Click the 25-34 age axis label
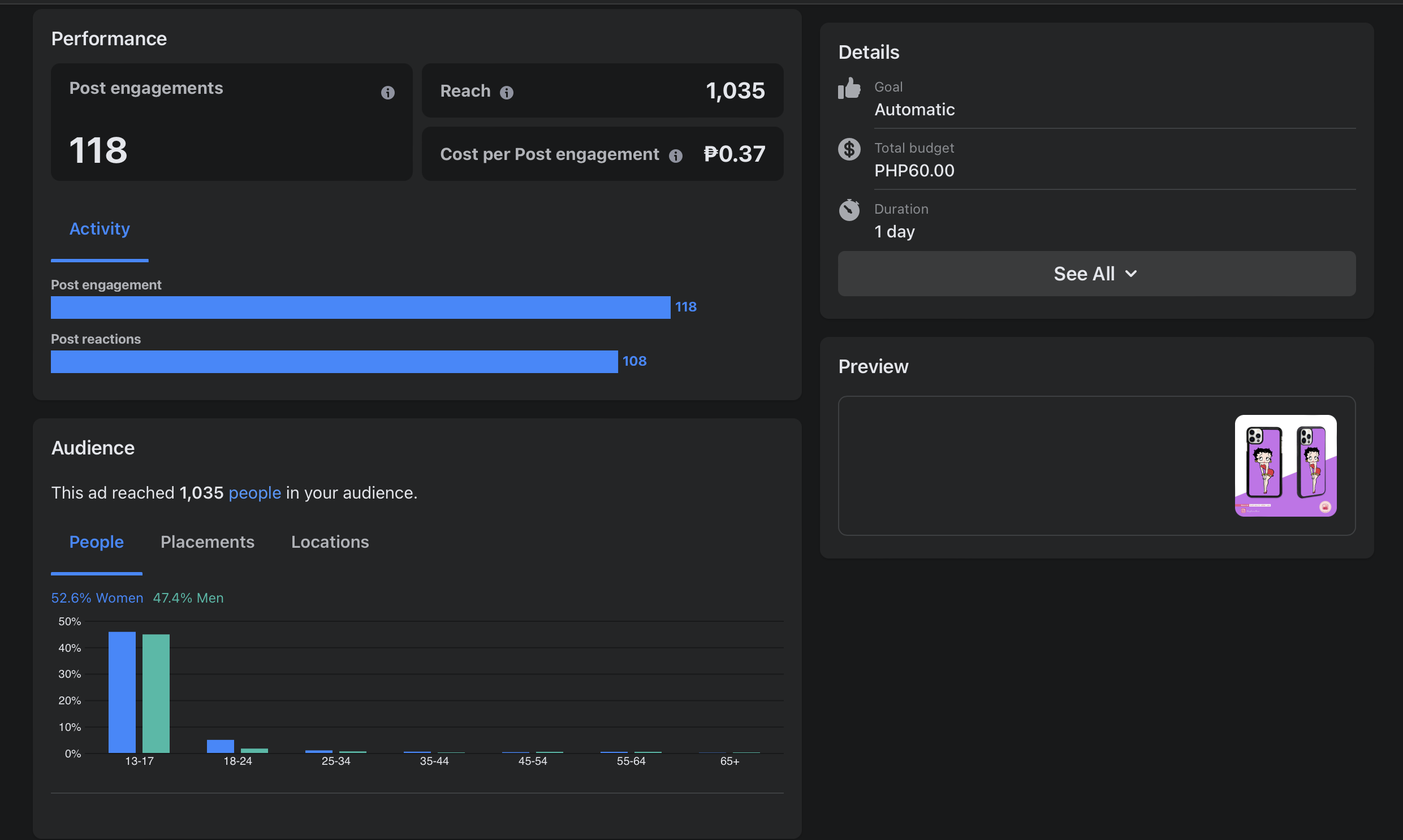The image size is (1403, 840). [336, 761]
